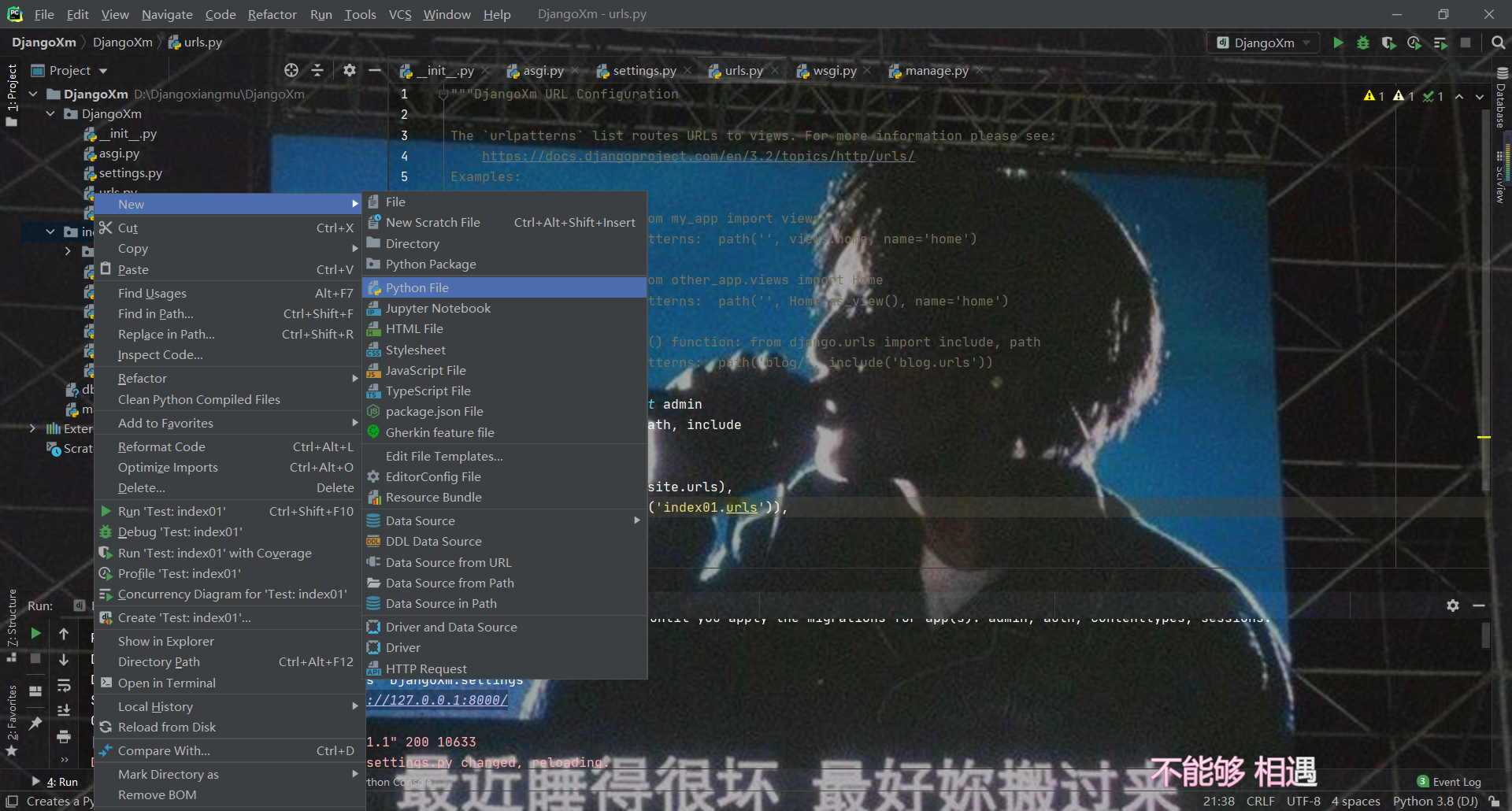
Task: Click the green Run button in toolbar
Action: tap(1338, 43)
